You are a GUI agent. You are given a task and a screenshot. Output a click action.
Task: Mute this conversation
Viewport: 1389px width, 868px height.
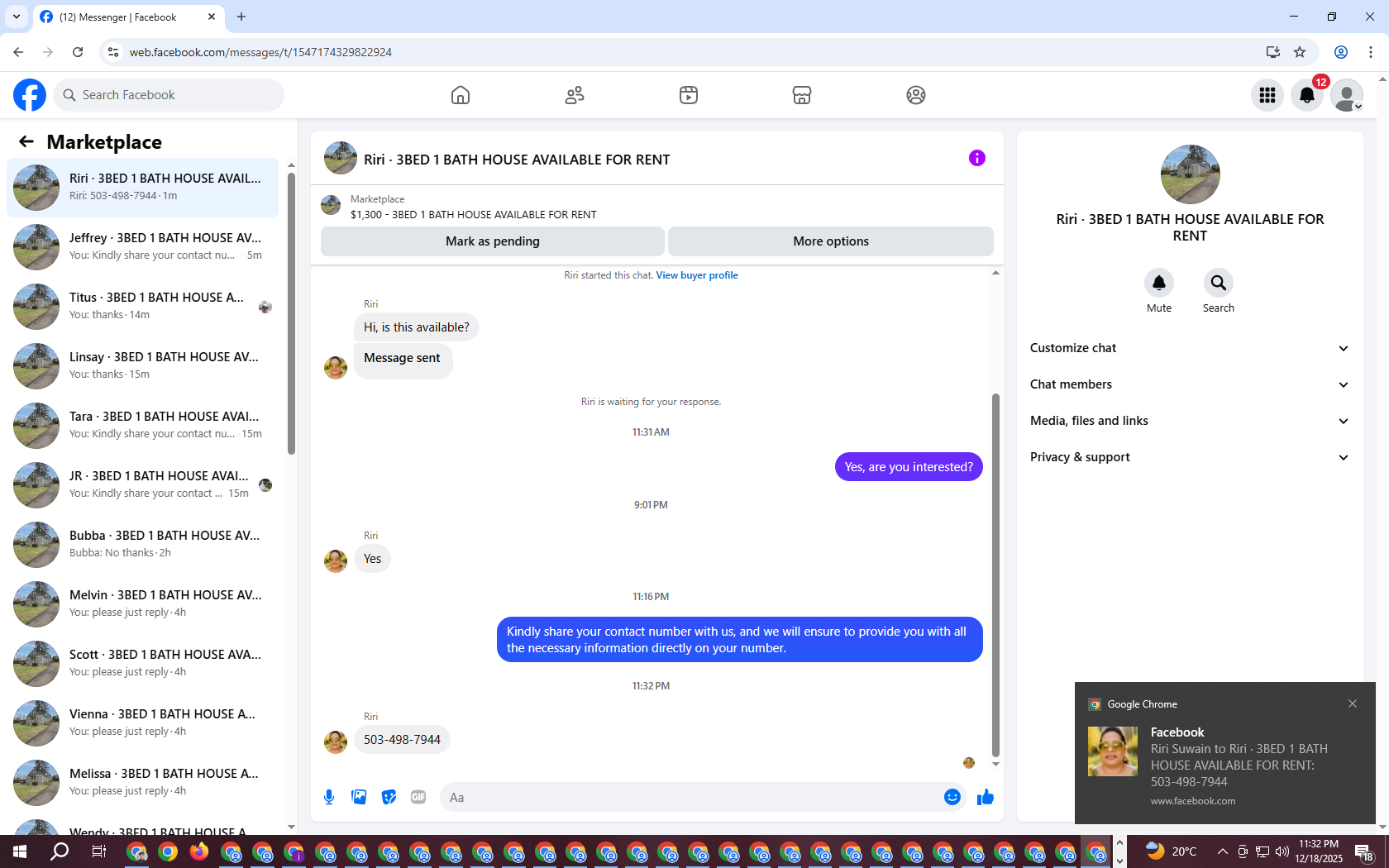click(1159, 283)
